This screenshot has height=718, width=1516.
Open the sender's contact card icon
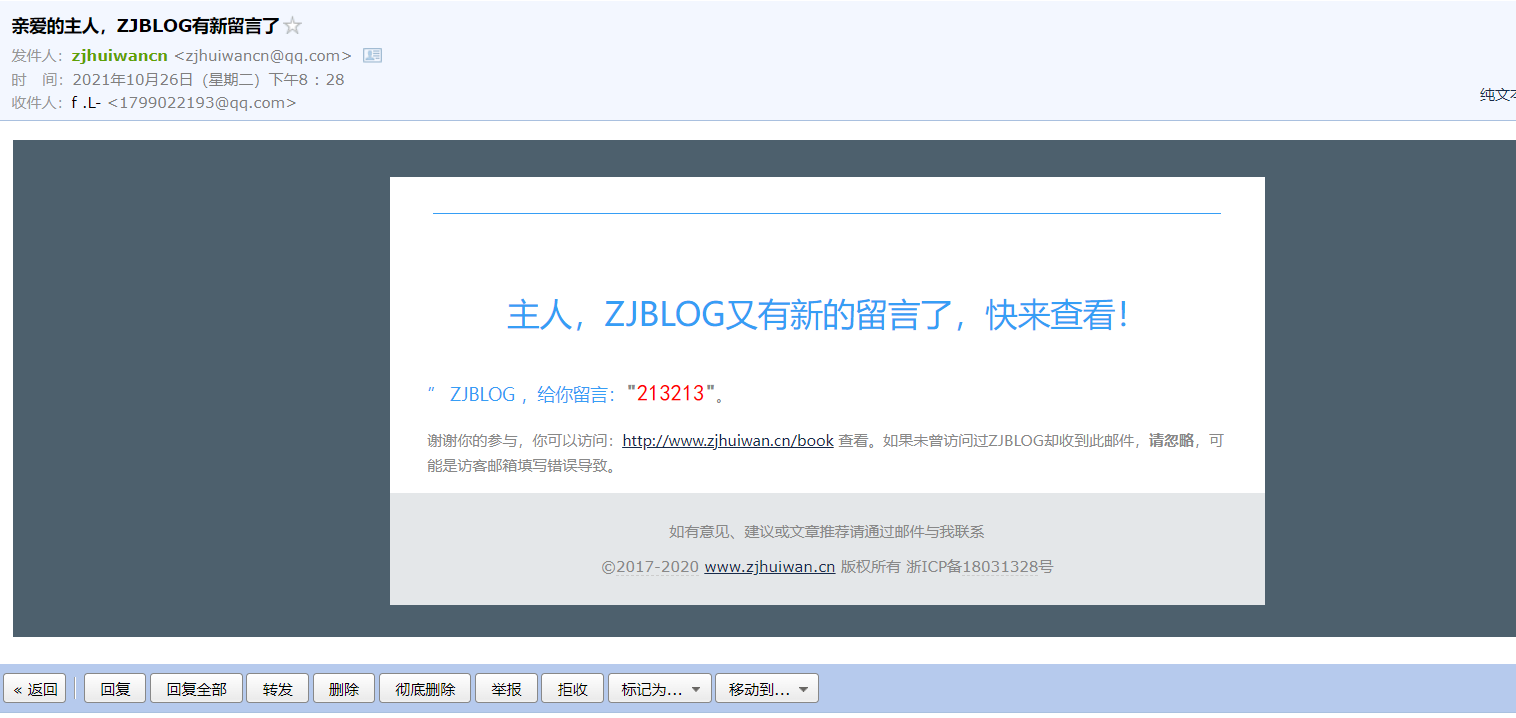372,56
